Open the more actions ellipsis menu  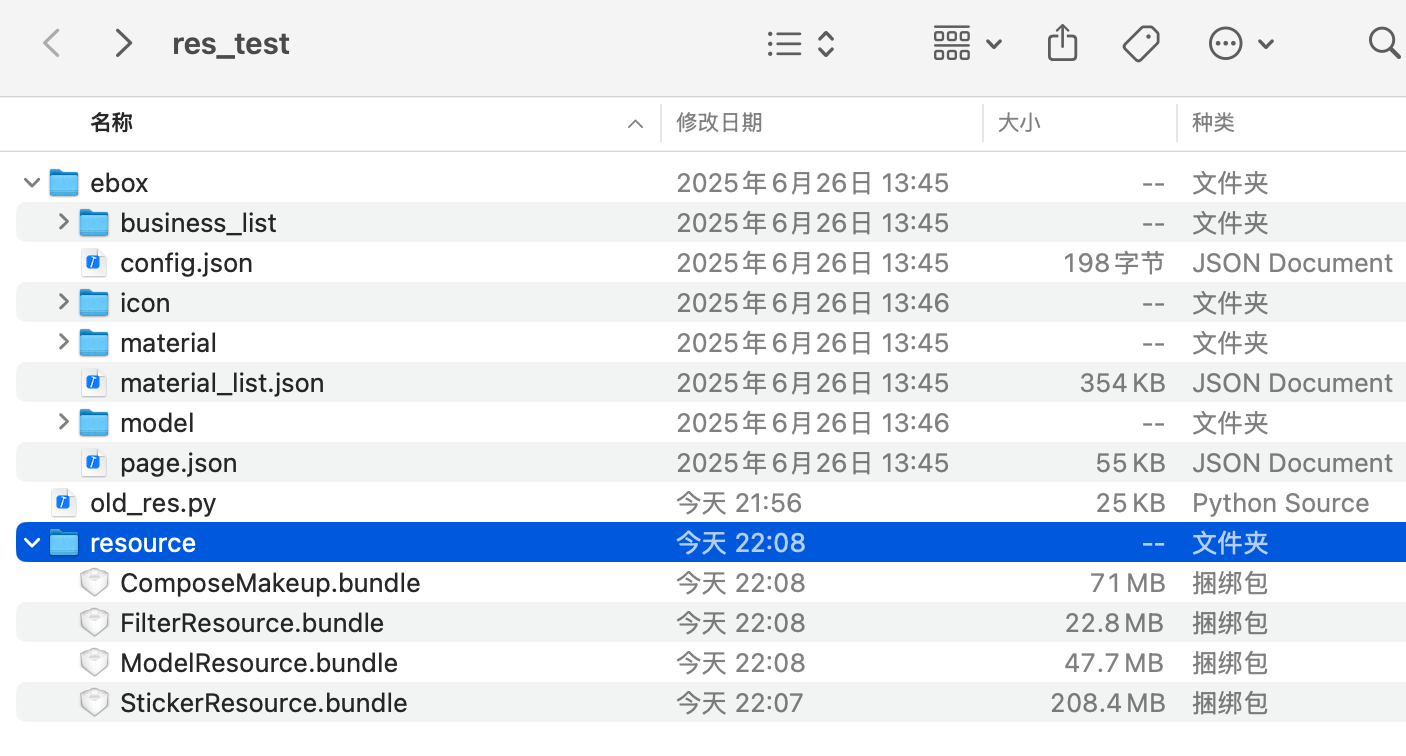[1240, 43]
